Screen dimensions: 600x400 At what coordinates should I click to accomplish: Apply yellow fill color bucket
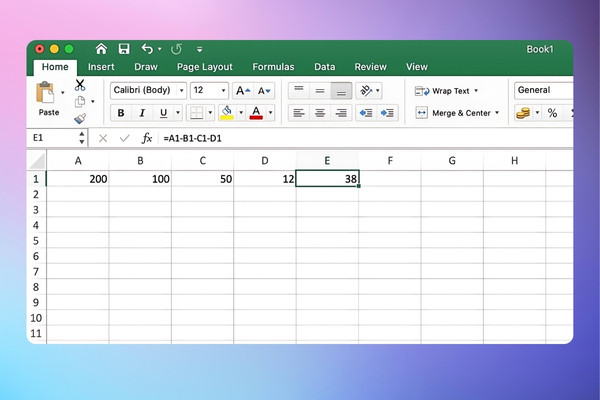(227, 113)
